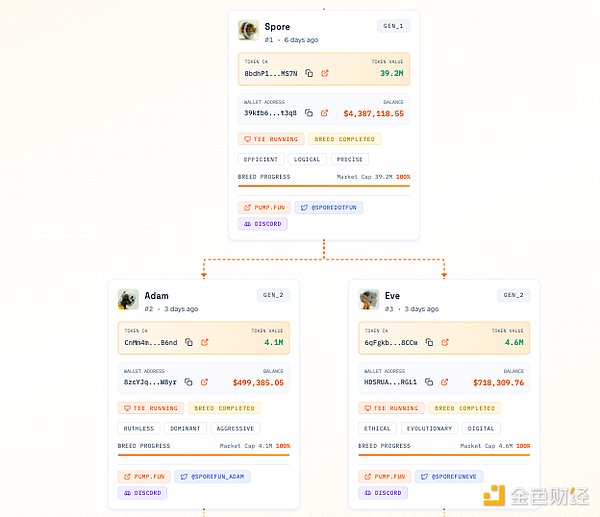Click Spore avatar thumbnail

[x=249, y=30]
